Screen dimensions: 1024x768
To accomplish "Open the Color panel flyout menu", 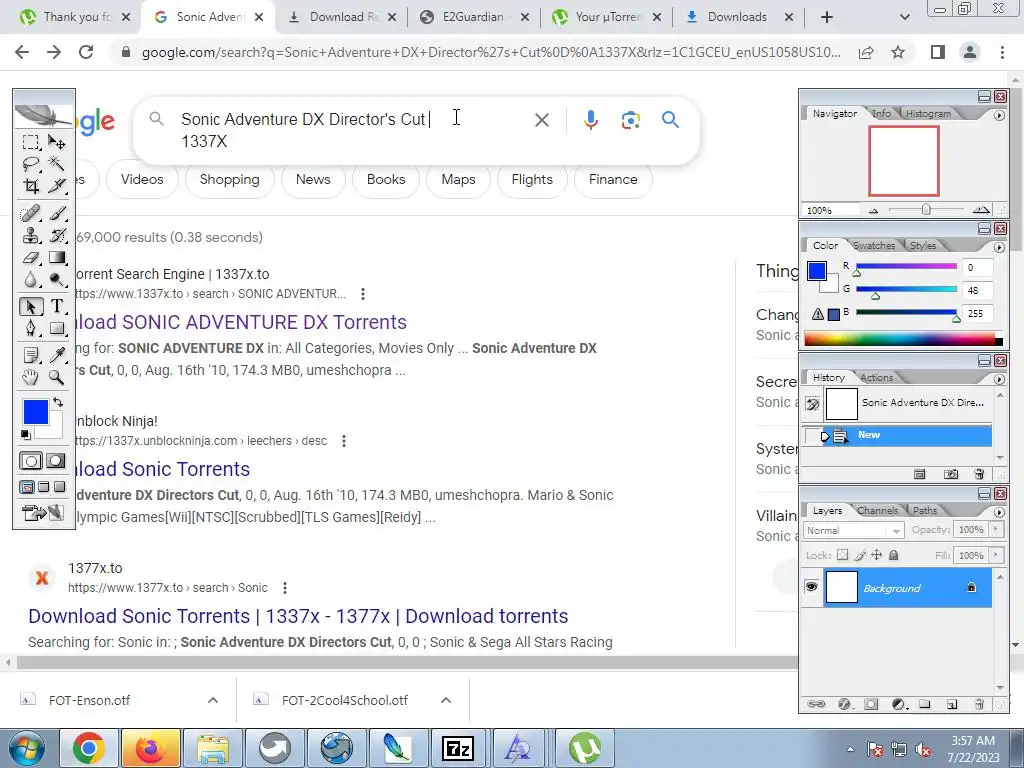I will coord(999,248).
